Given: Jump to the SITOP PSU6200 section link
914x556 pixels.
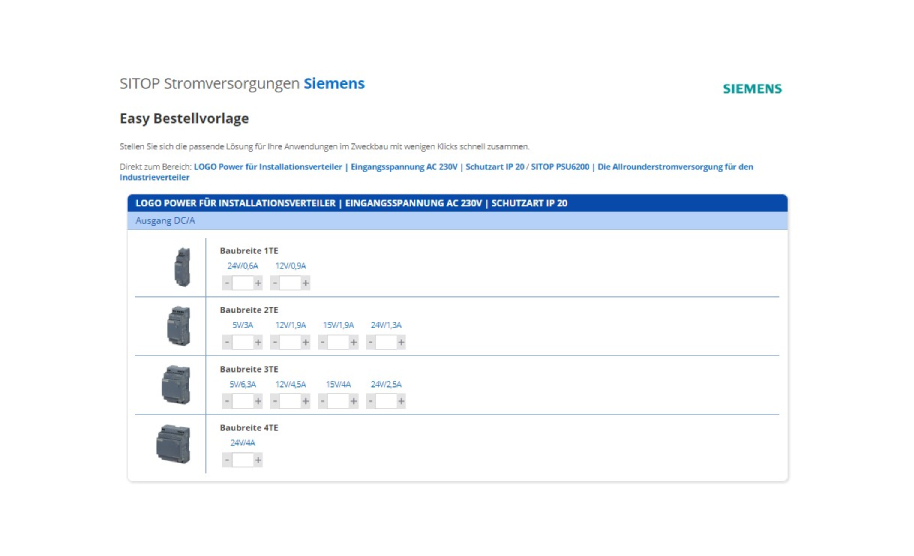Looking at the screenshot, I should (560, 166).
